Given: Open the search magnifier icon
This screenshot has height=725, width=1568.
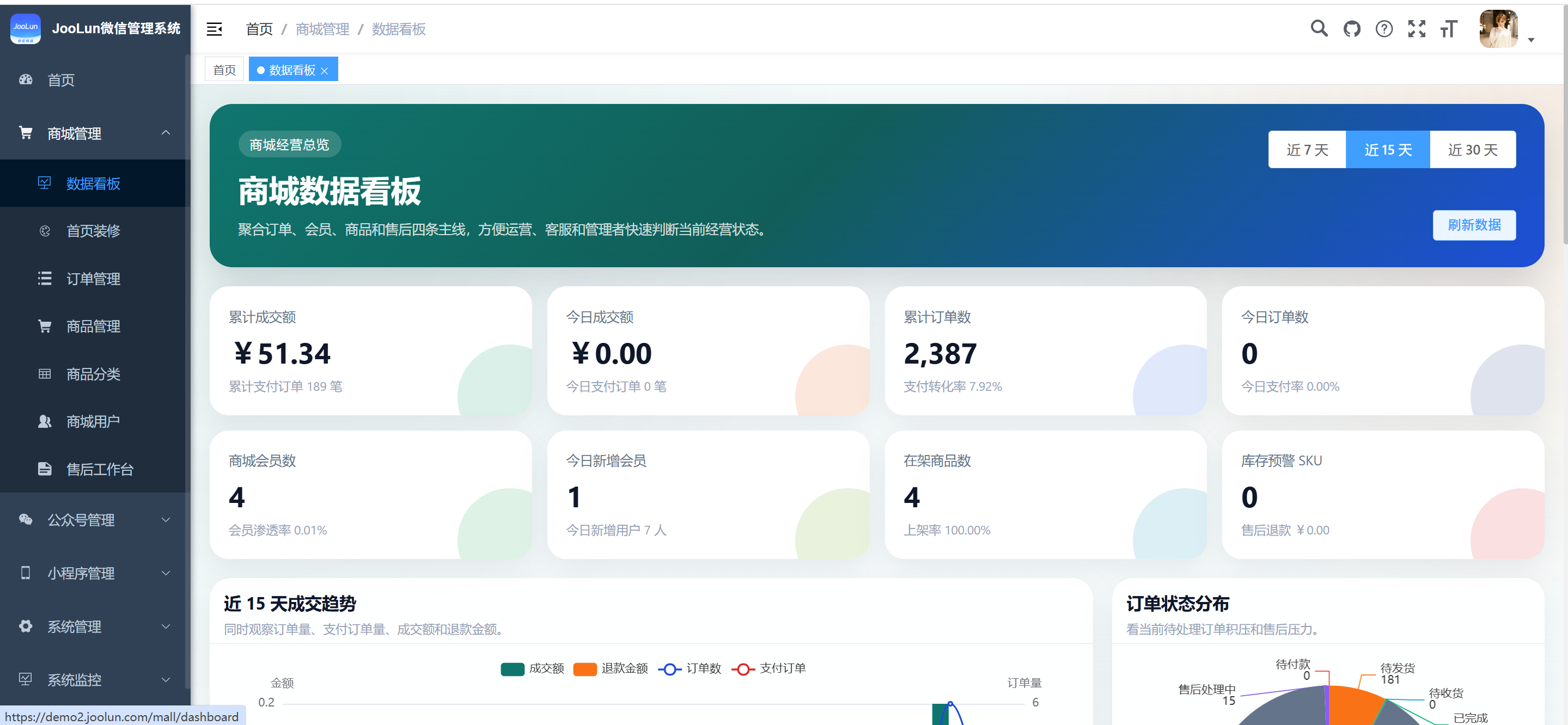Looking at the screenshot, I should (x=1319, y=29).
